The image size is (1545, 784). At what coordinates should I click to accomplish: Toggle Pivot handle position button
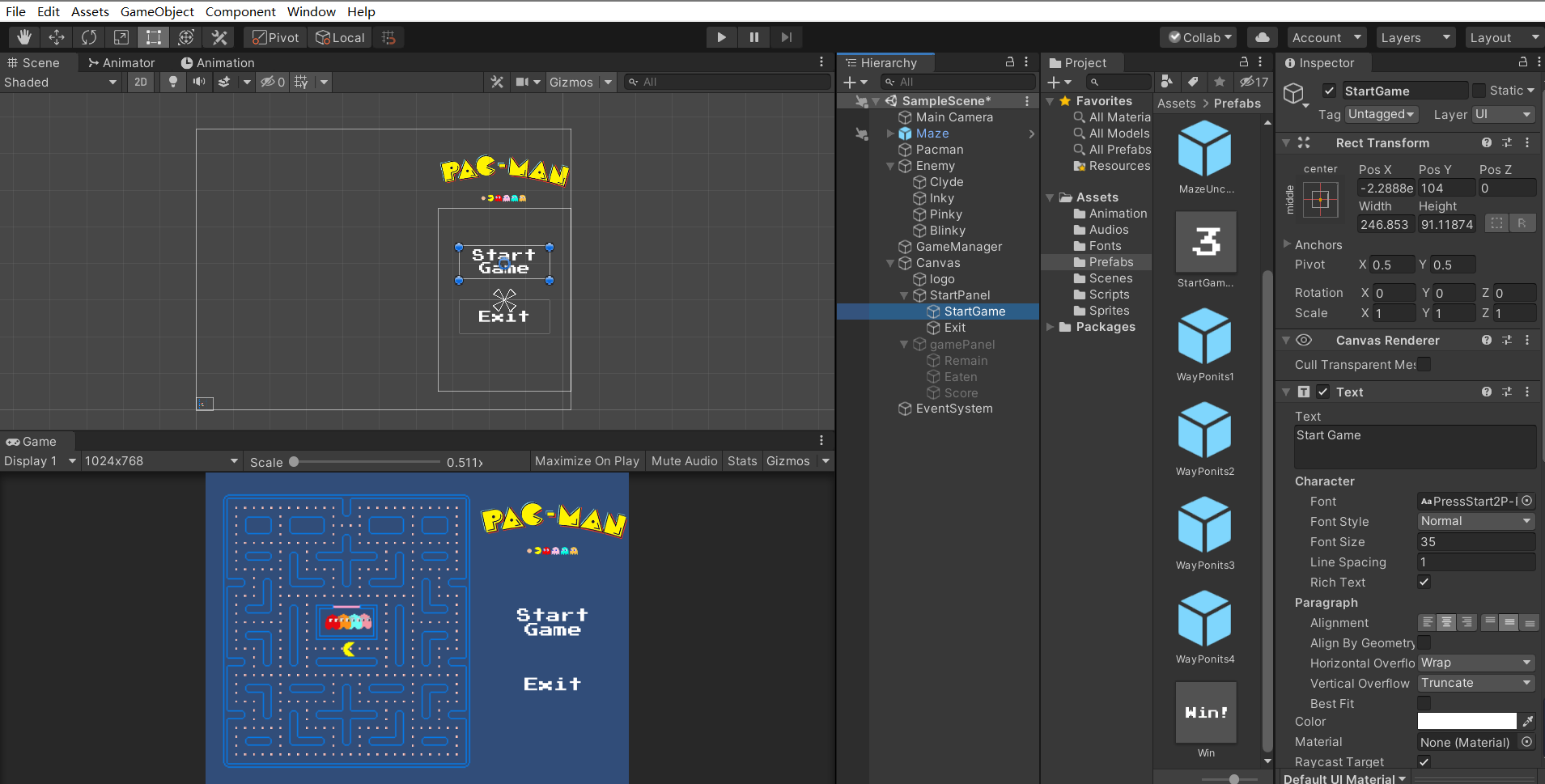point(275,37)
